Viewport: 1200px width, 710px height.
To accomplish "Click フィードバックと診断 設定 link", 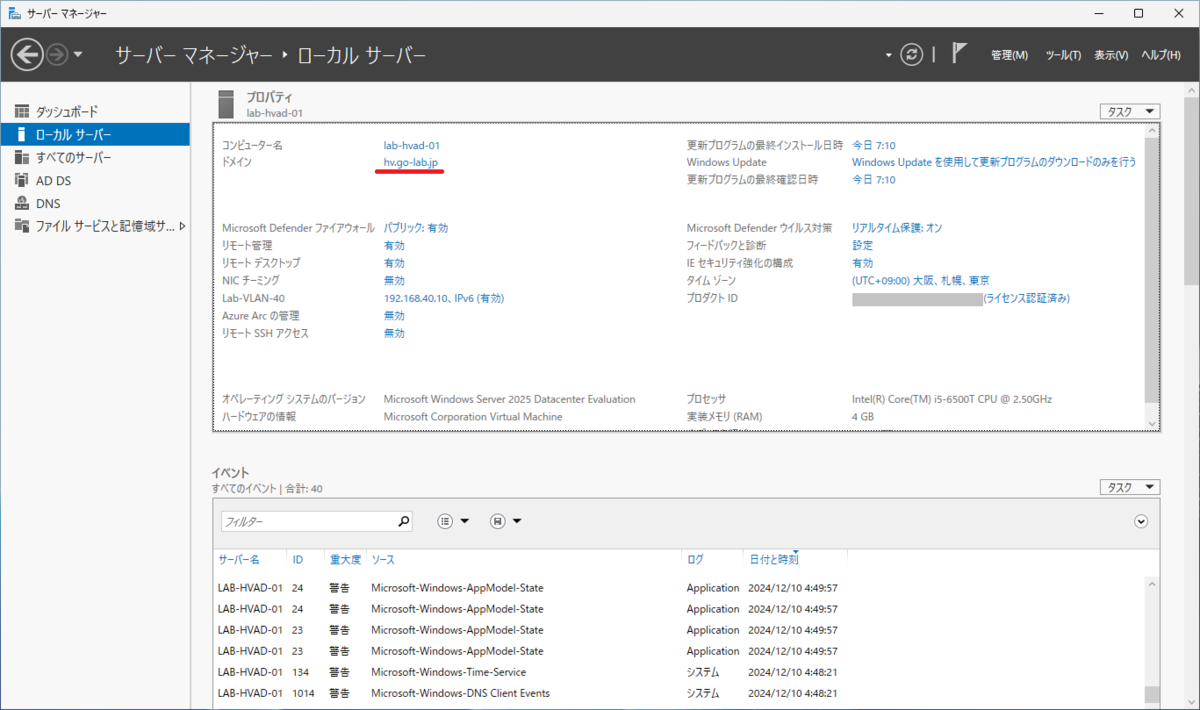I will [x=862, y=245].
